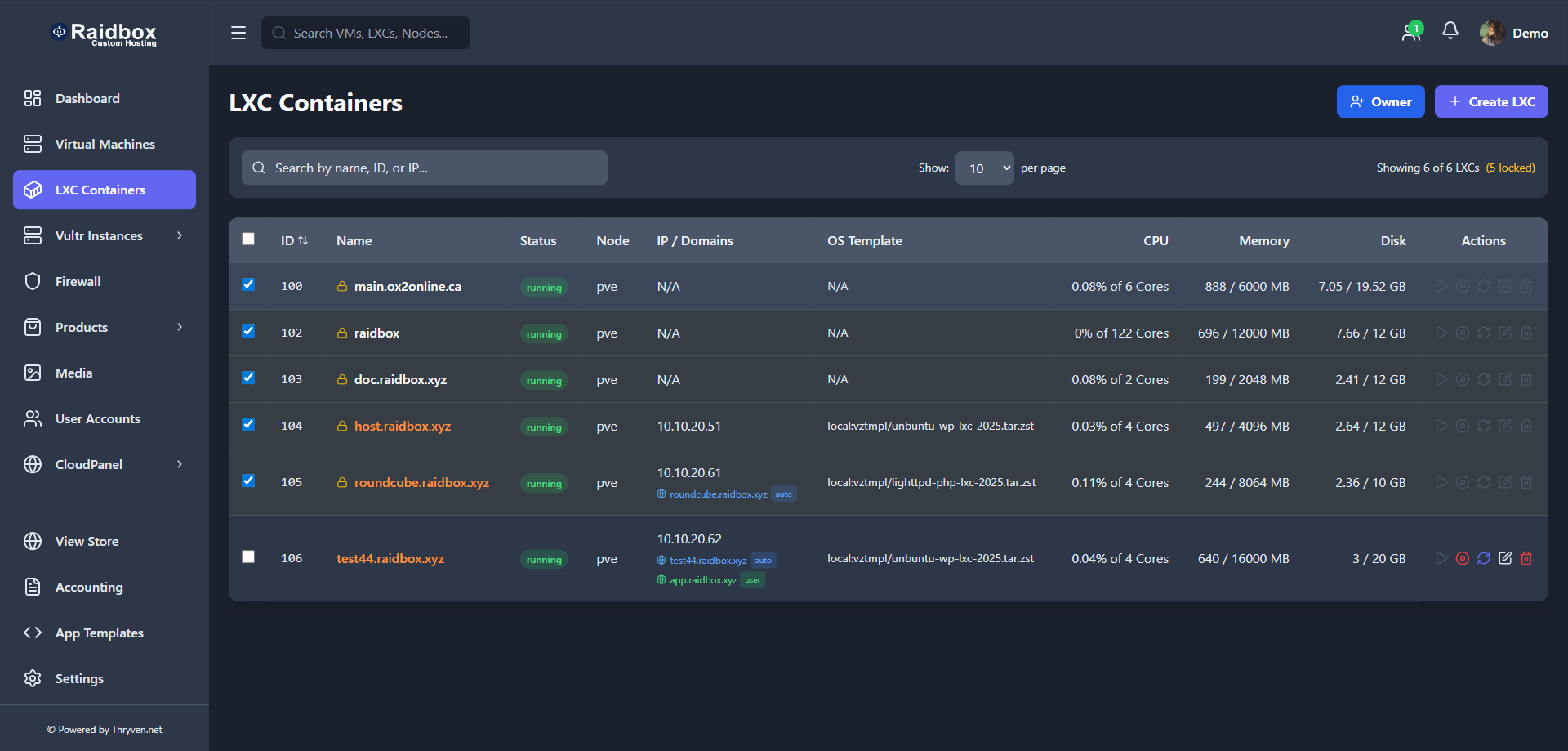Image resolution: width=1568 pixels, height=751 pixels.
Task: Click the online users icon with badge
Action: (1411, 32)
